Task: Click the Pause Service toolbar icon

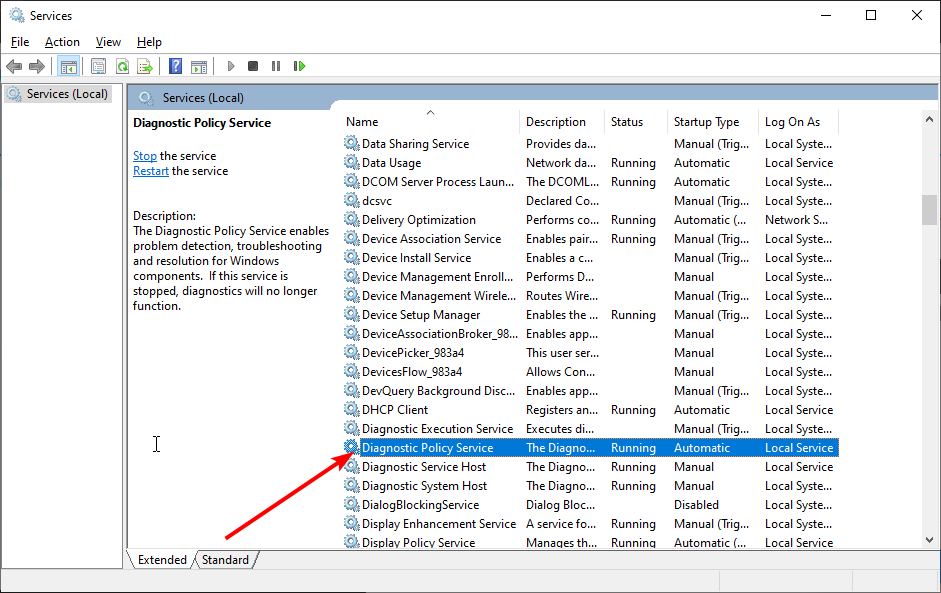Action: (x=275, y=66)
